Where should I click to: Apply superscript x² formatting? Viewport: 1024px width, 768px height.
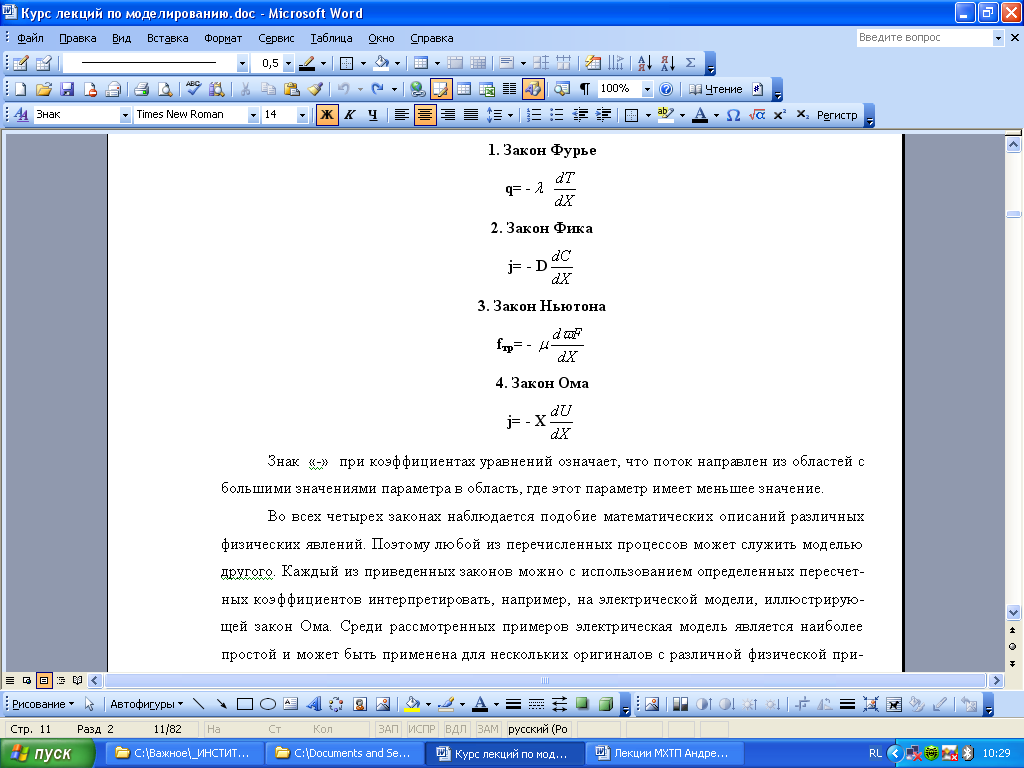click(x=780, y=115)
